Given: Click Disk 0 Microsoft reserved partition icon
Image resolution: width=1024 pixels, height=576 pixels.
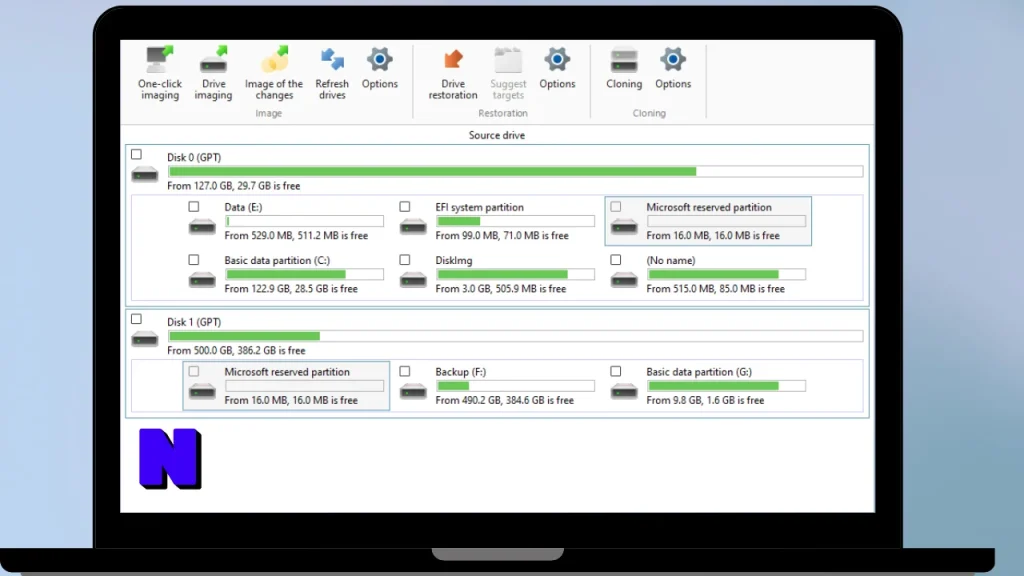Looking at the screenshot, I should coord(624,227).
